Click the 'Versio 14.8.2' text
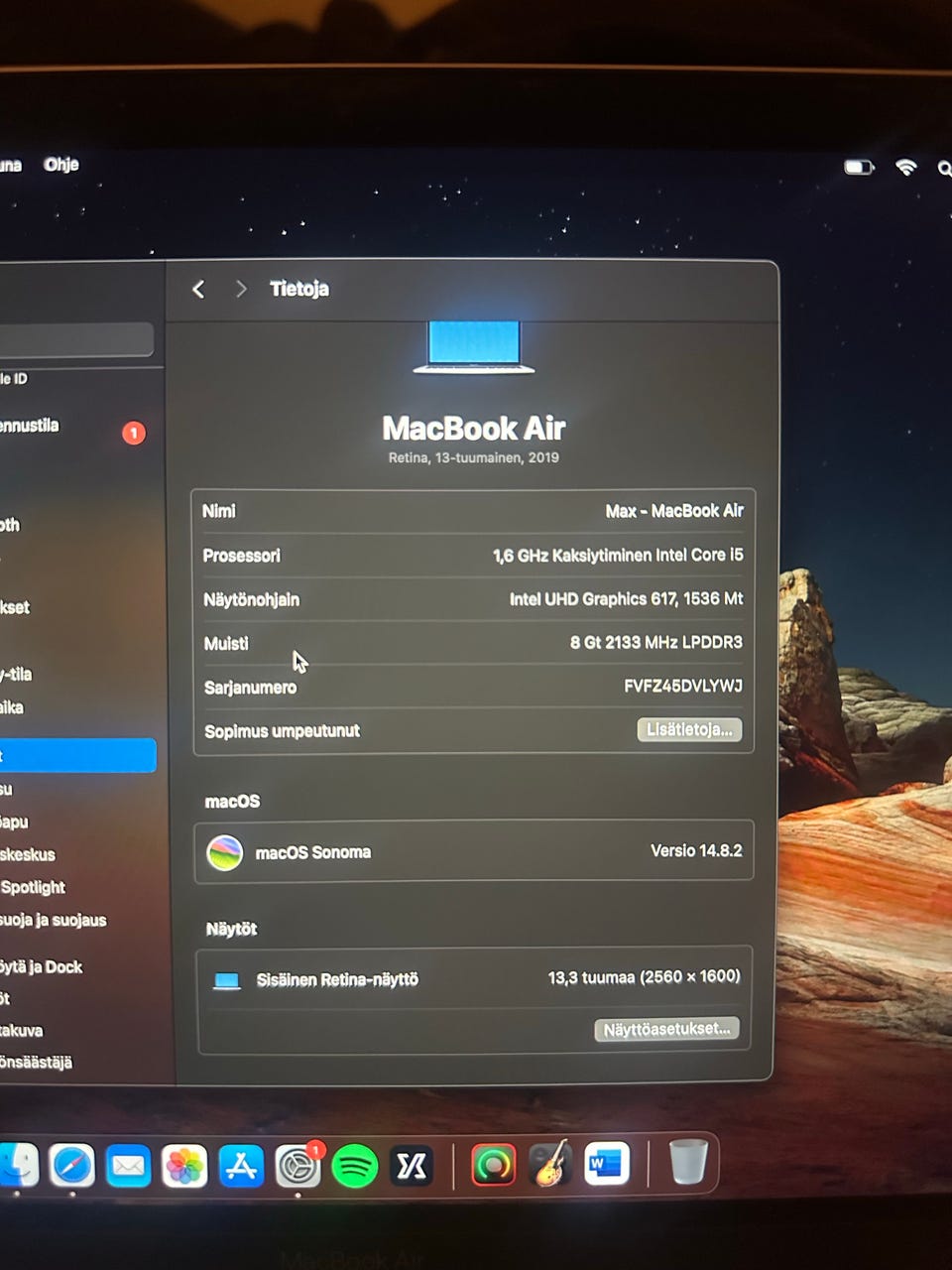The height and width of the screenshot is (1270, 952). (x=696, y=850)
